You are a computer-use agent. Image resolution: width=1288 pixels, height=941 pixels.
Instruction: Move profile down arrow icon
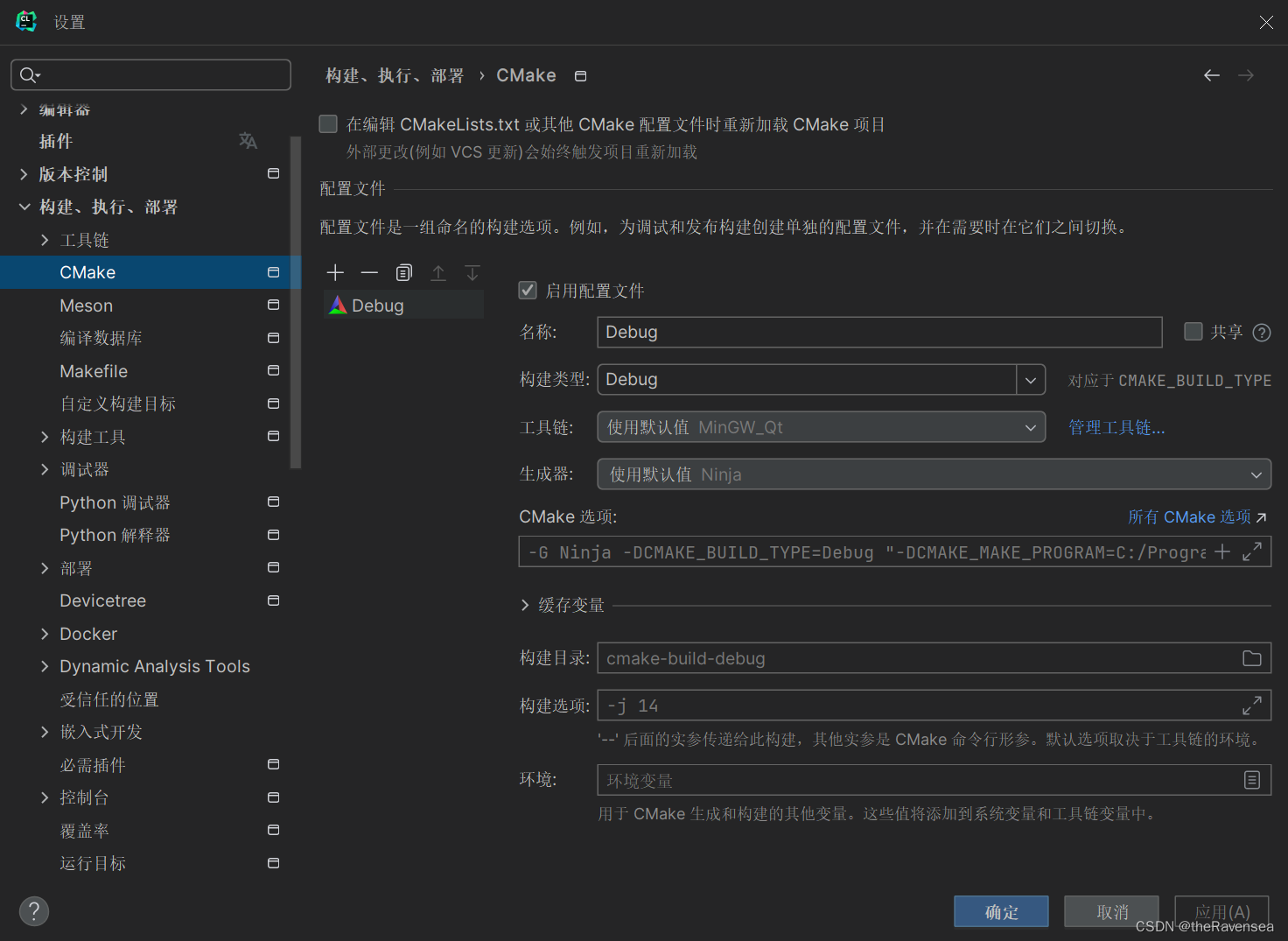[472, 273]
